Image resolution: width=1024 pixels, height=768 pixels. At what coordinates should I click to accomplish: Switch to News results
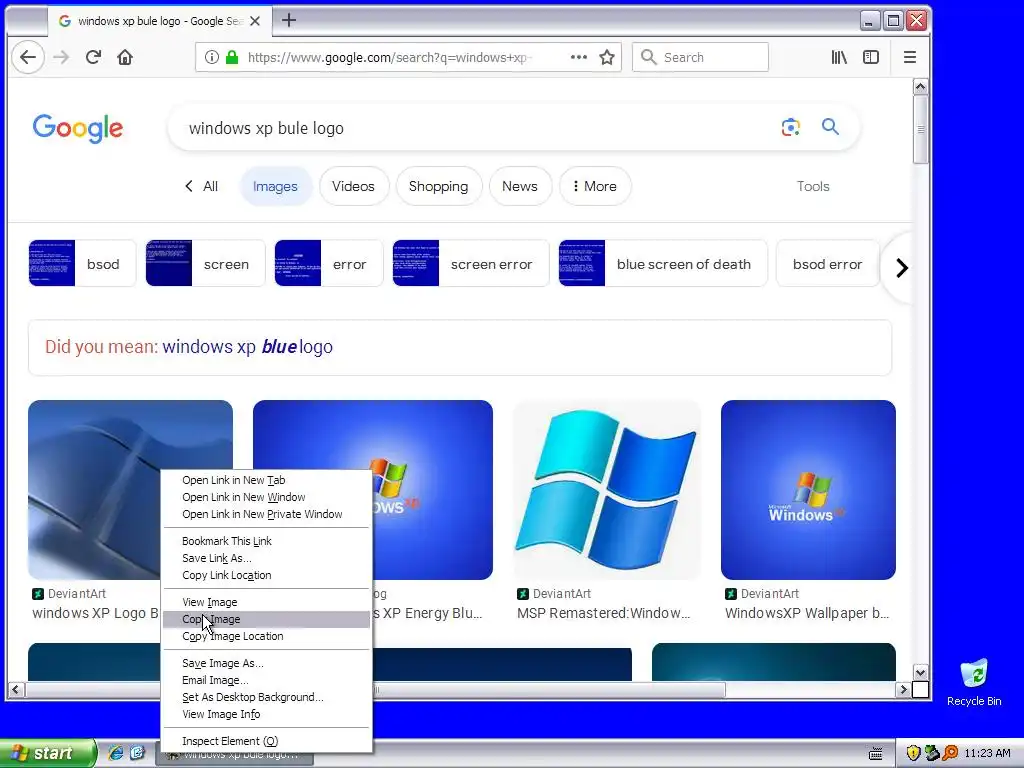coord(520,186)
